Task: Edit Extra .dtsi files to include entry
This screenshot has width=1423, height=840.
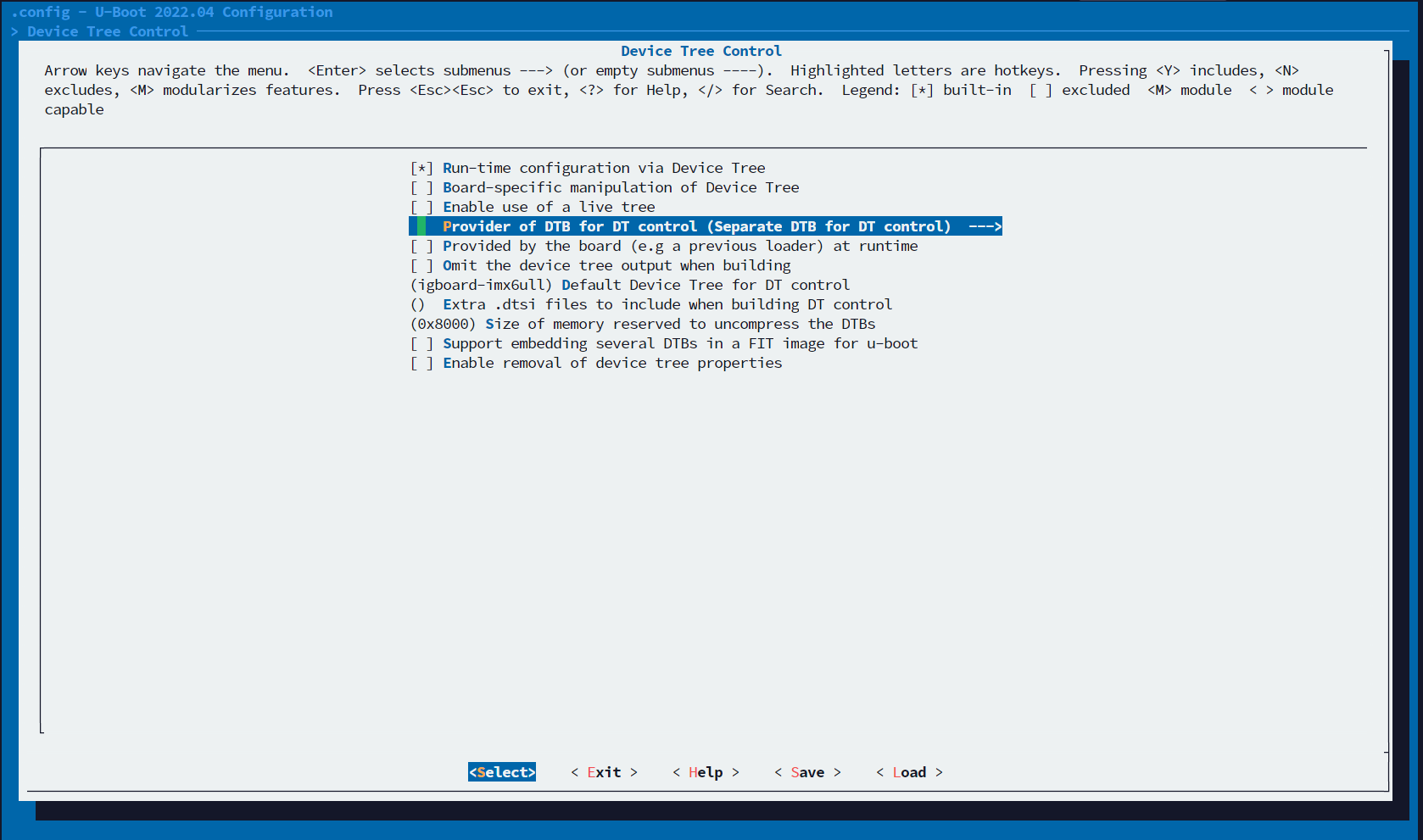Action: (x=651, y=304)
